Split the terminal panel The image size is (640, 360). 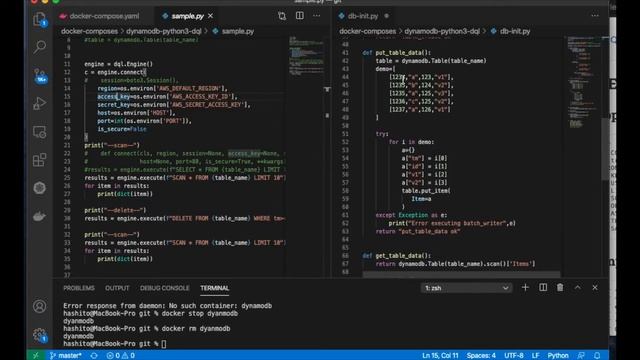point(543,287)
